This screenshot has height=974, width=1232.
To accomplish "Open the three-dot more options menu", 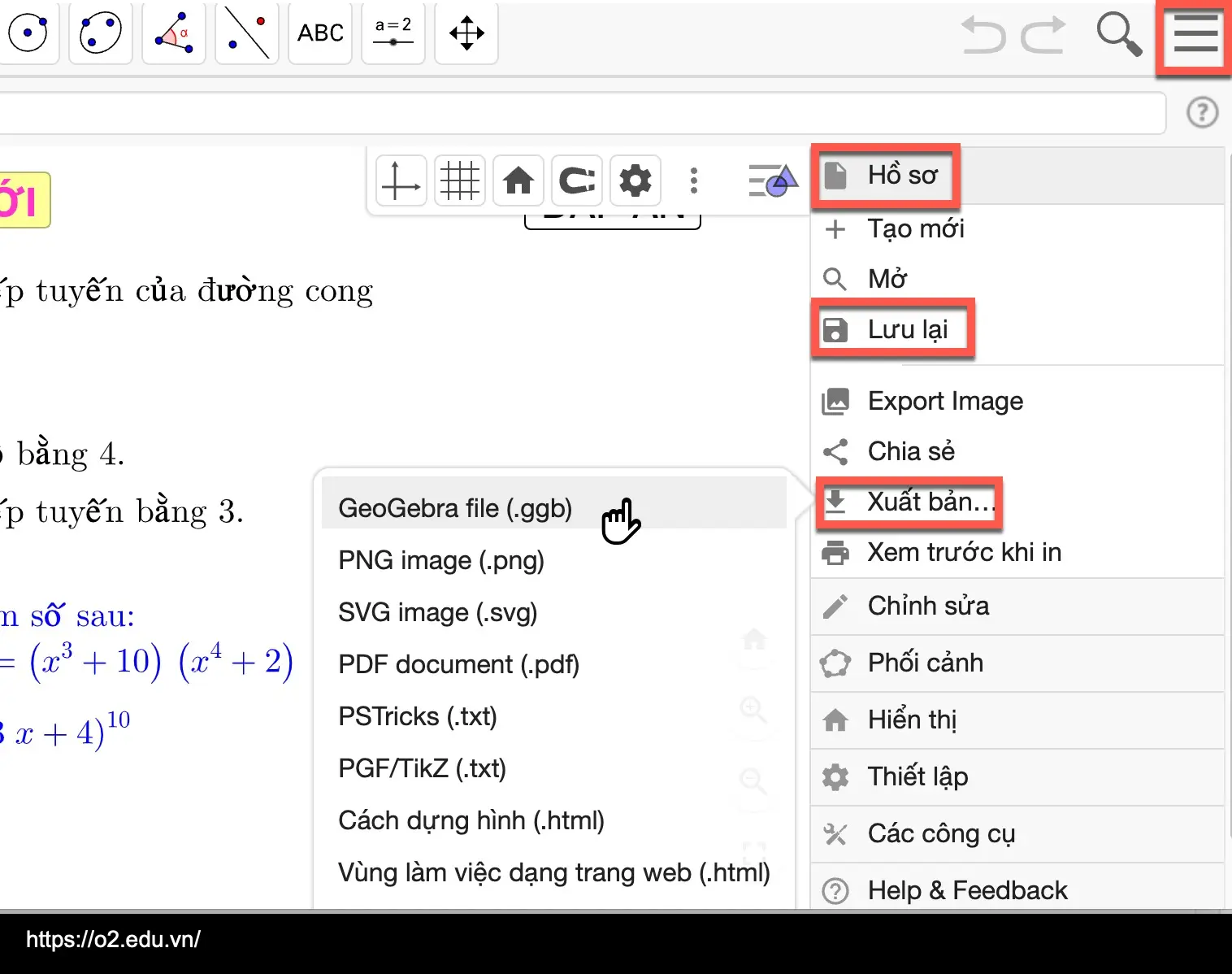I will point(693,180).
